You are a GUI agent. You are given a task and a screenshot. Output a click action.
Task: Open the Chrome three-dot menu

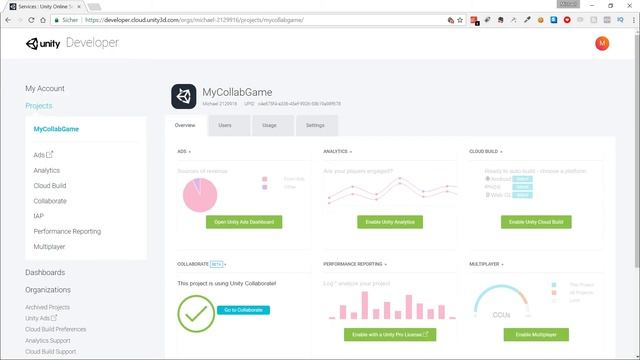pyautogui.click(x=633, y=20)
